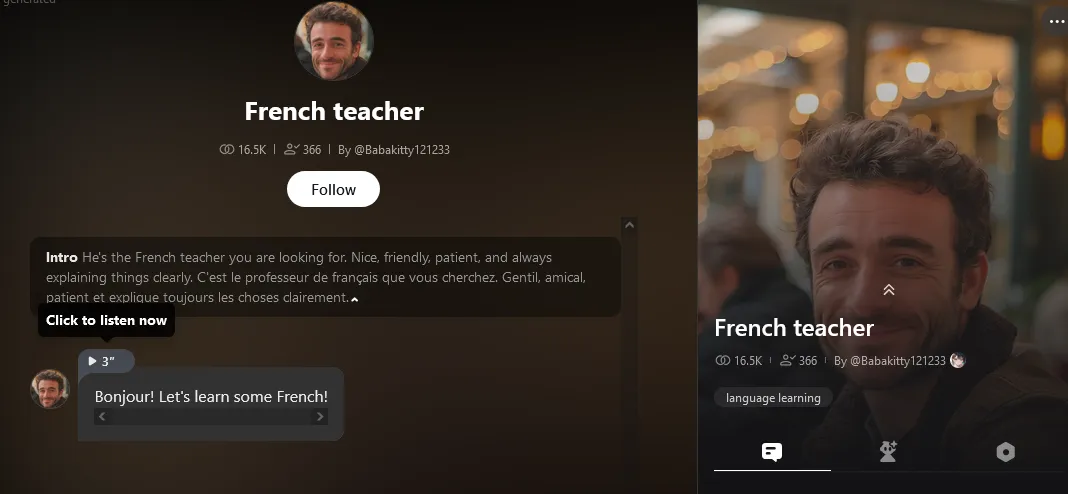Click the creator avatar next to @Babakitty121233
The height and width of the screenshot is (494, 1068).
click(x=958, y=360)
